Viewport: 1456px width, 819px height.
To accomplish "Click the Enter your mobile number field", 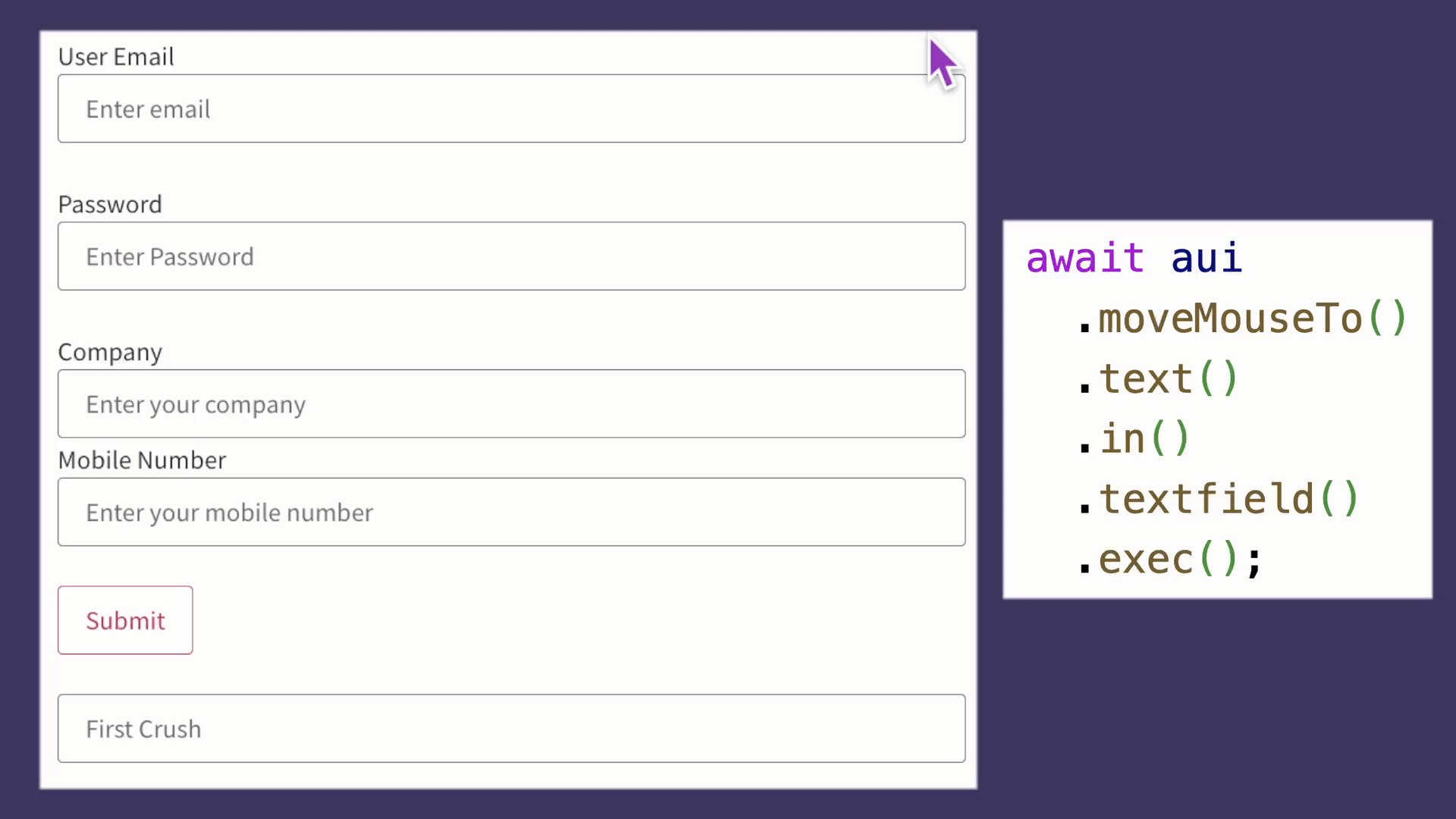I will coord(511,512).
